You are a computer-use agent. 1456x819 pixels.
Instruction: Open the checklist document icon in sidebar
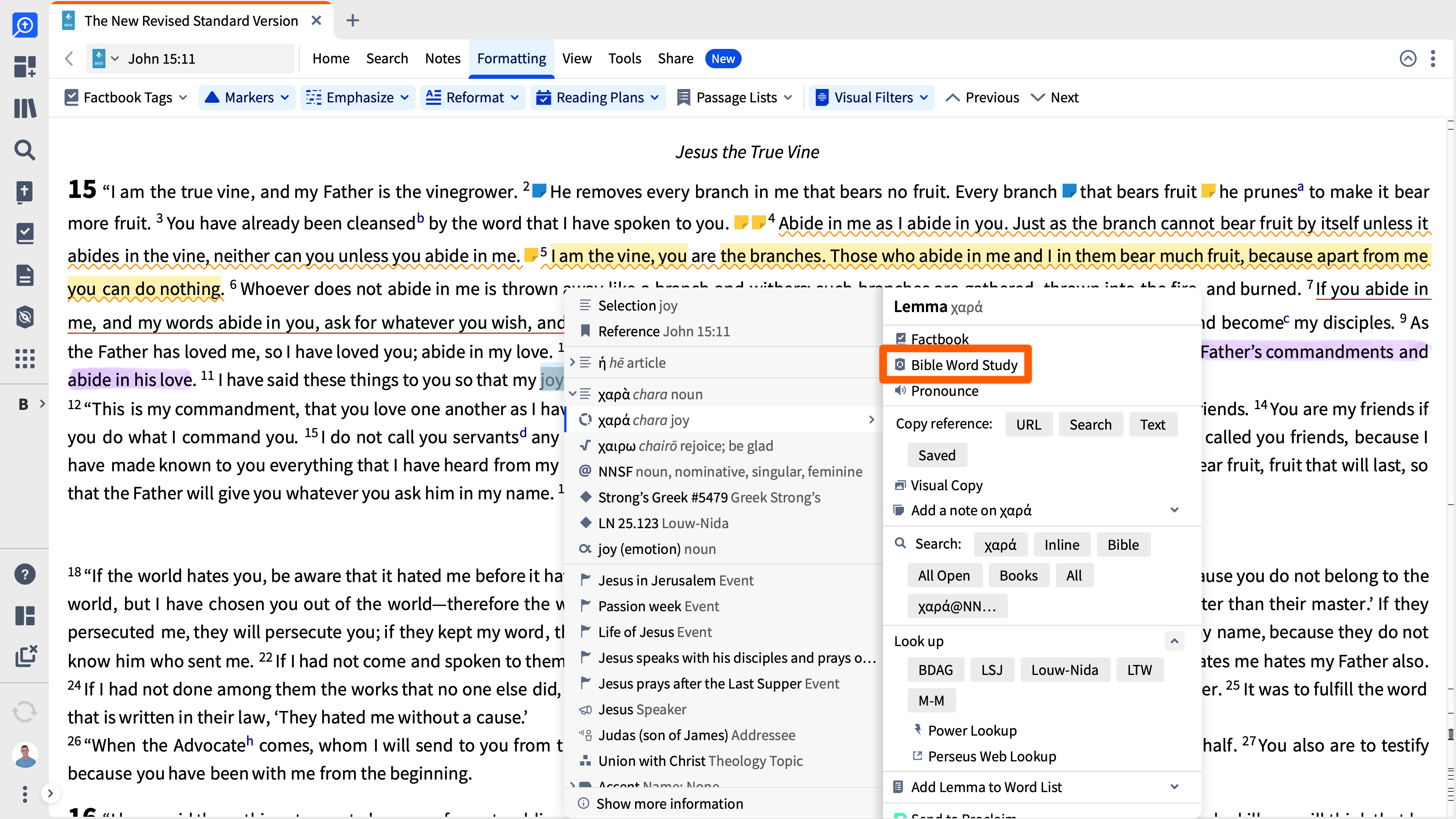(25, 234)
